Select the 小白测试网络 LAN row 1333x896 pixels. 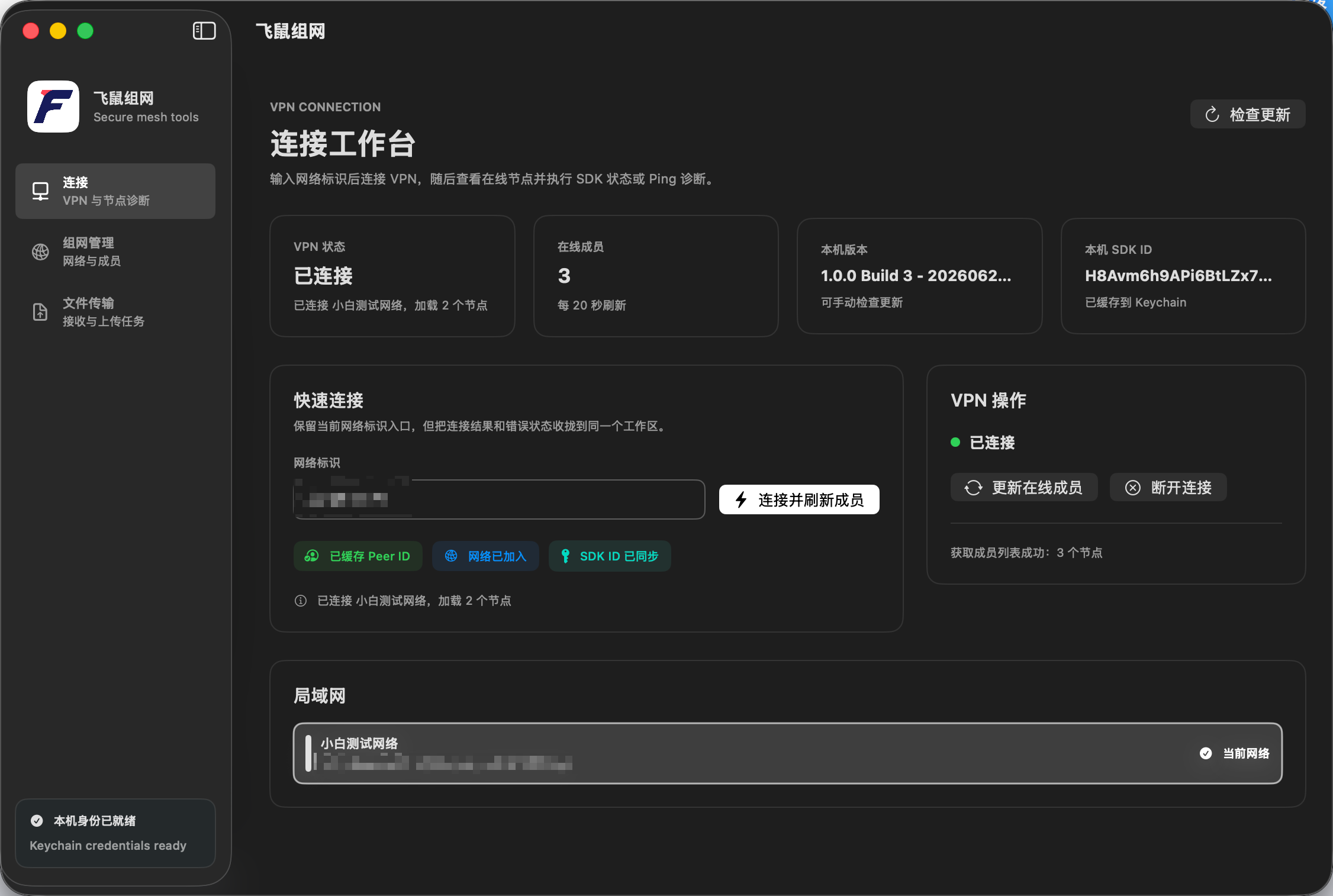click(x=788, y=753)
